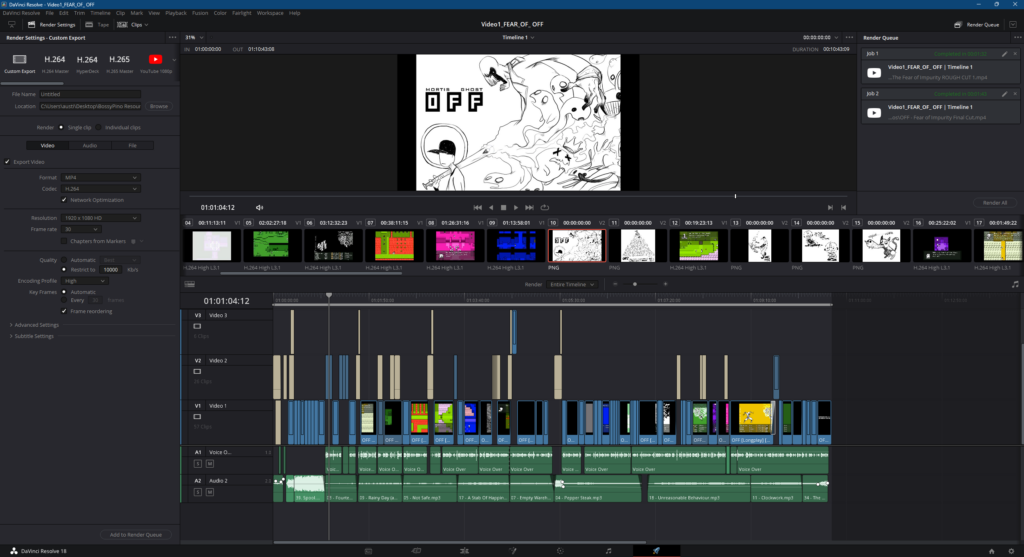Image resolution: width=1024 pixels, height=557 pixels.
Task: Click Browse button for file location
Action: 159,106
